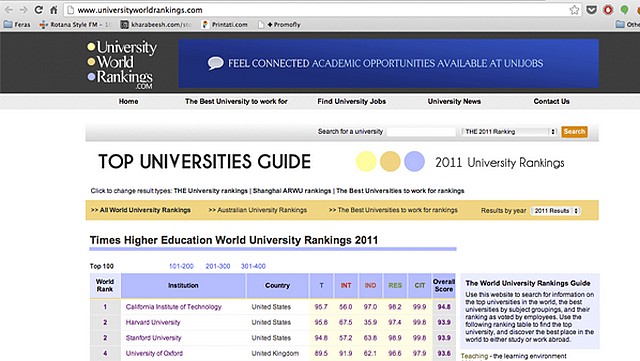Click the green extension icon
Screen dimensions: 640x361
pyautogui.click(x=624, y=9)
